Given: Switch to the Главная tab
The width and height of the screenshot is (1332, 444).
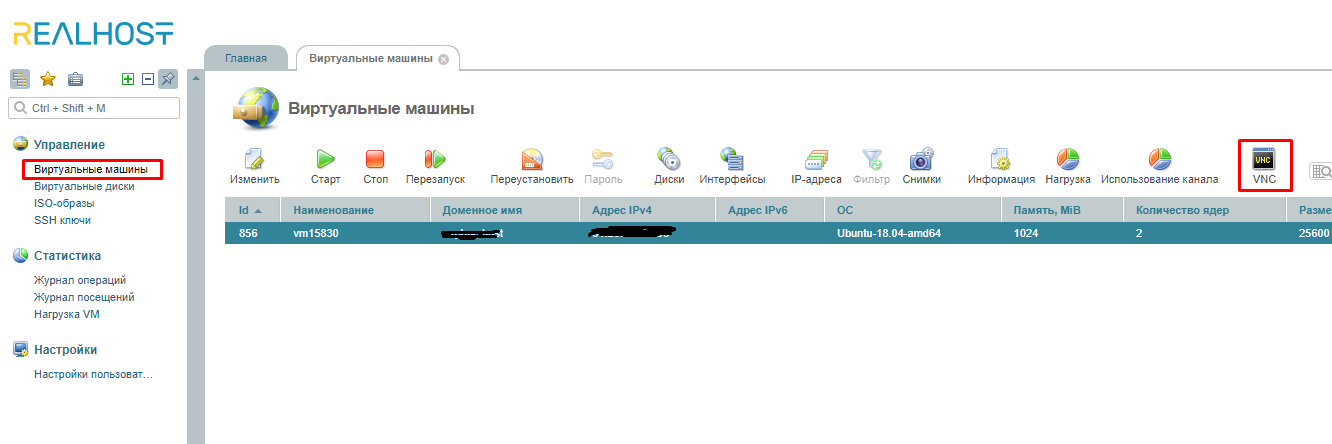Looking at the screenshot, I should click(x=245, y=58).
